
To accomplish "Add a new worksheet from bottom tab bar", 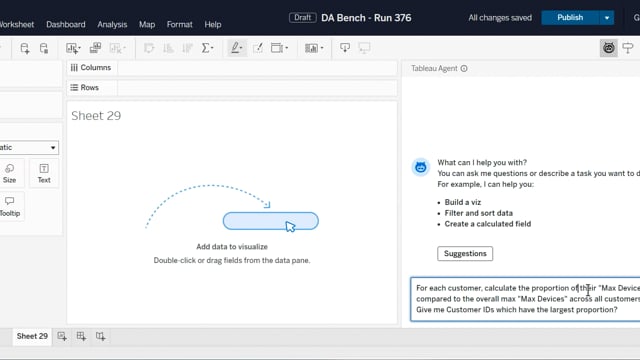I will 62,336.
